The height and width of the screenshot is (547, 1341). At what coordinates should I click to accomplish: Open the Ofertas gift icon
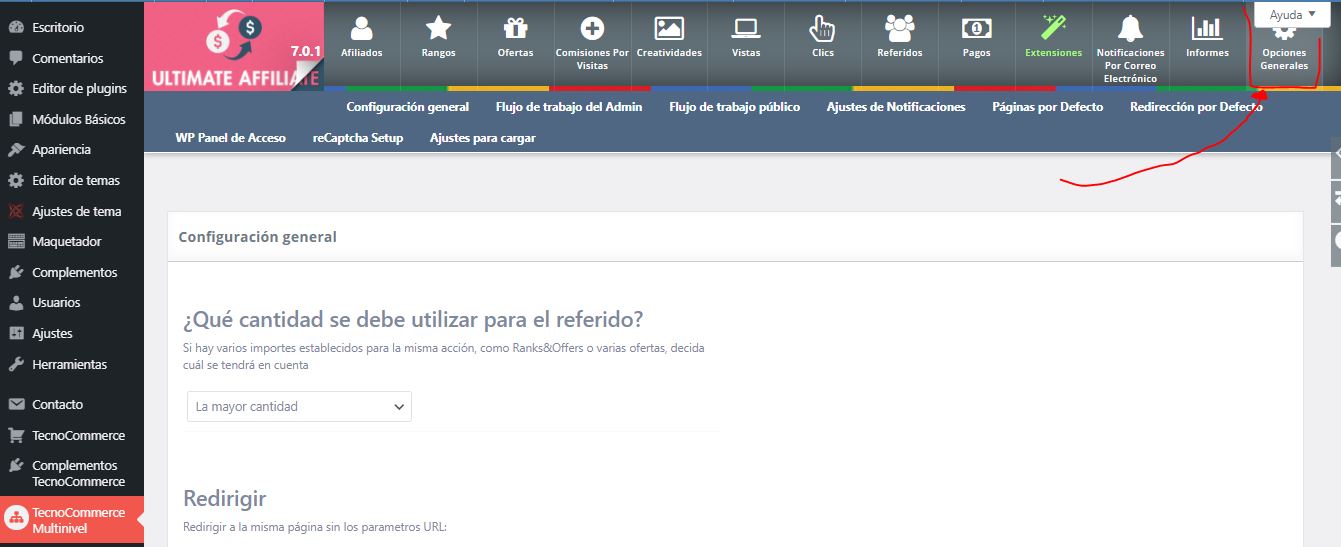pos(516,28)
